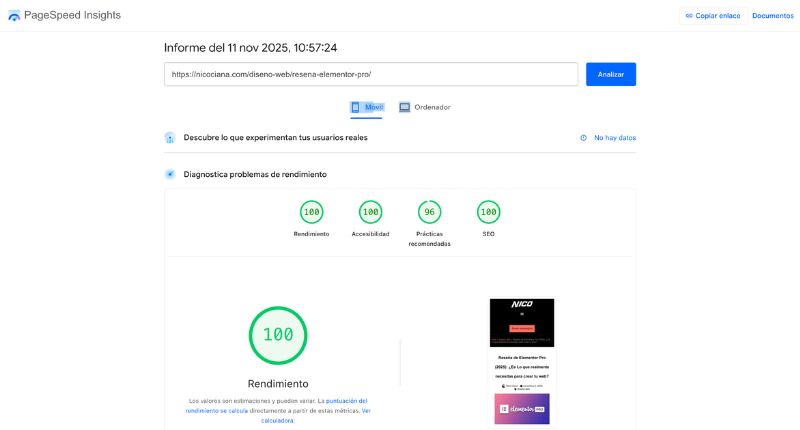Click the real users experience section icon
The height and width of the screenshot is (430, 800).
pos(170,138)
